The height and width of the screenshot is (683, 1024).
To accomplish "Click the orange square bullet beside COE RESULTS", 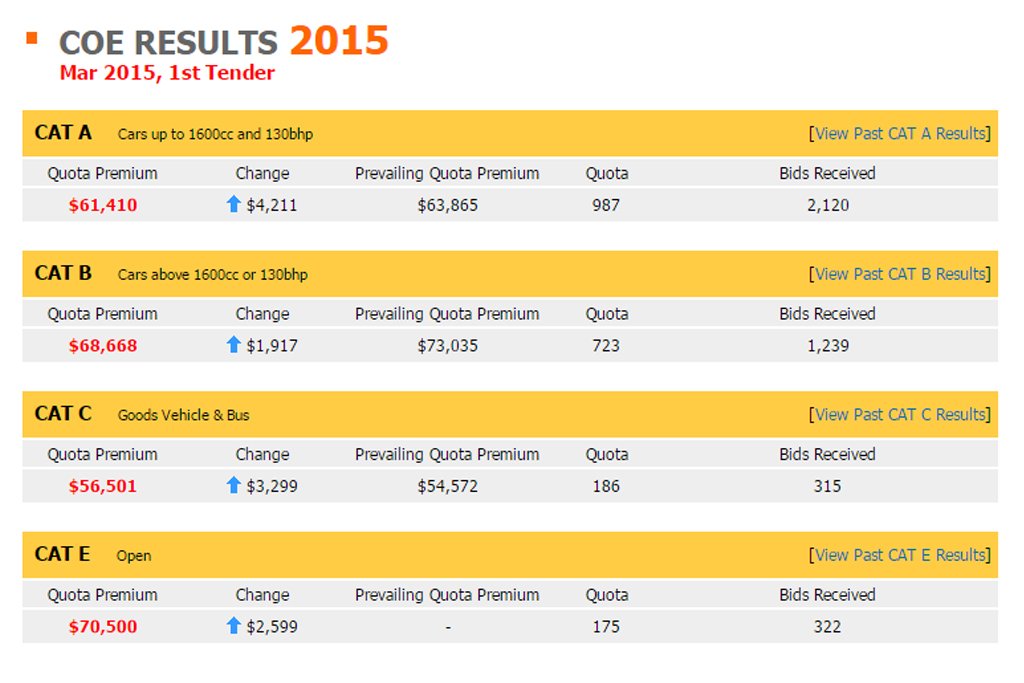I will point(31,39).
